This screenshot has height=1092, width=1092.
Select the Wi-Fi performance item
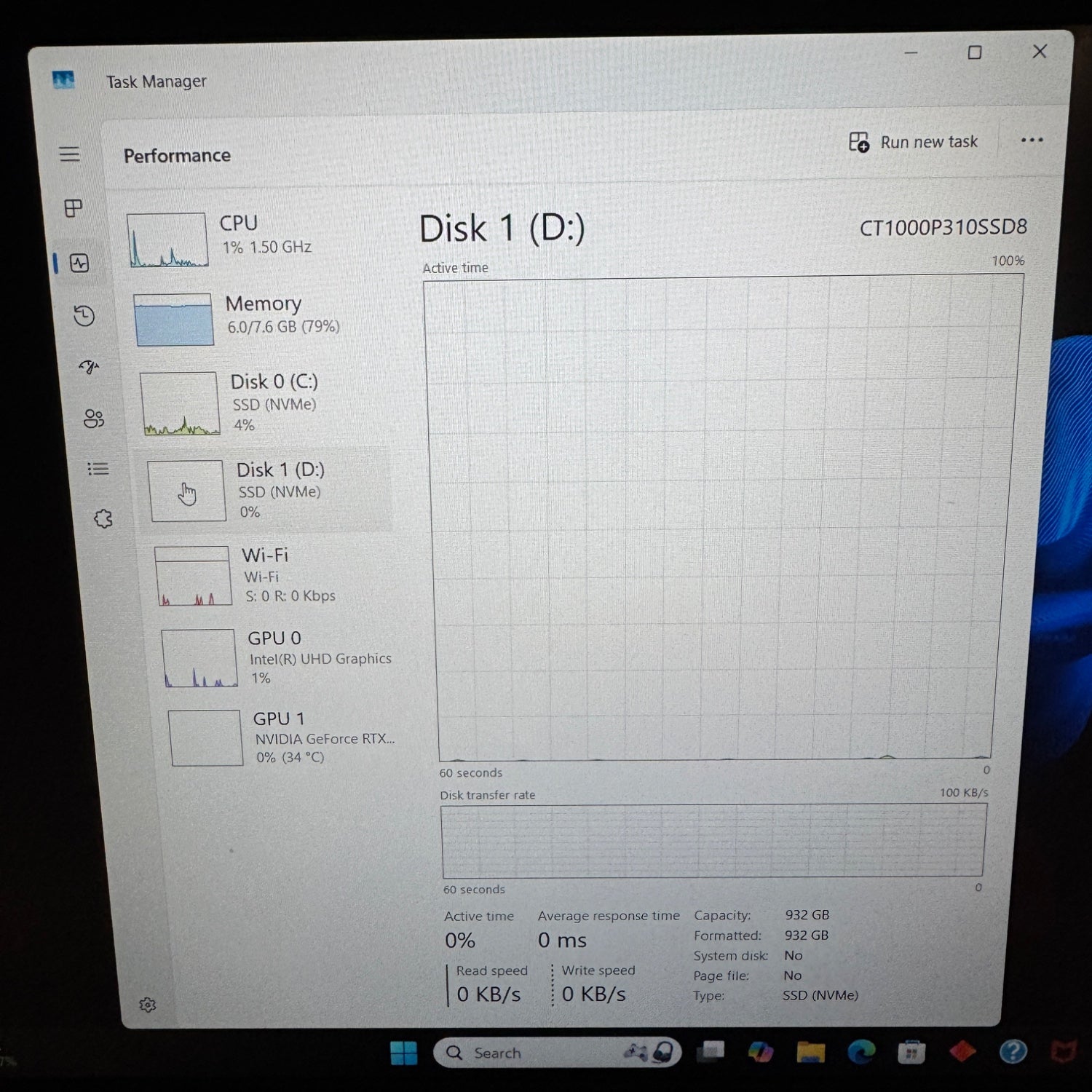(273, 575)
